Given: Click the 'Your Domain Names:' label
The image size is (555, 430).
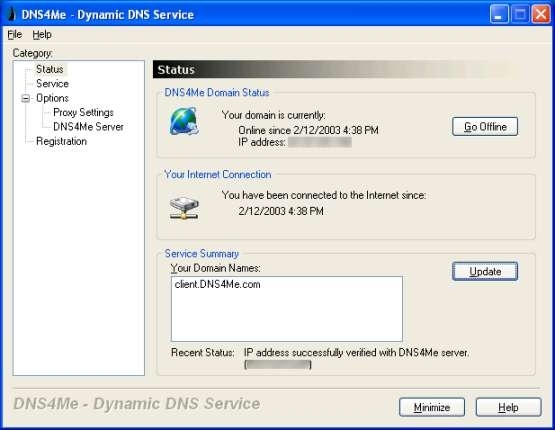Looking at the screenshot, I should (216, 268).
